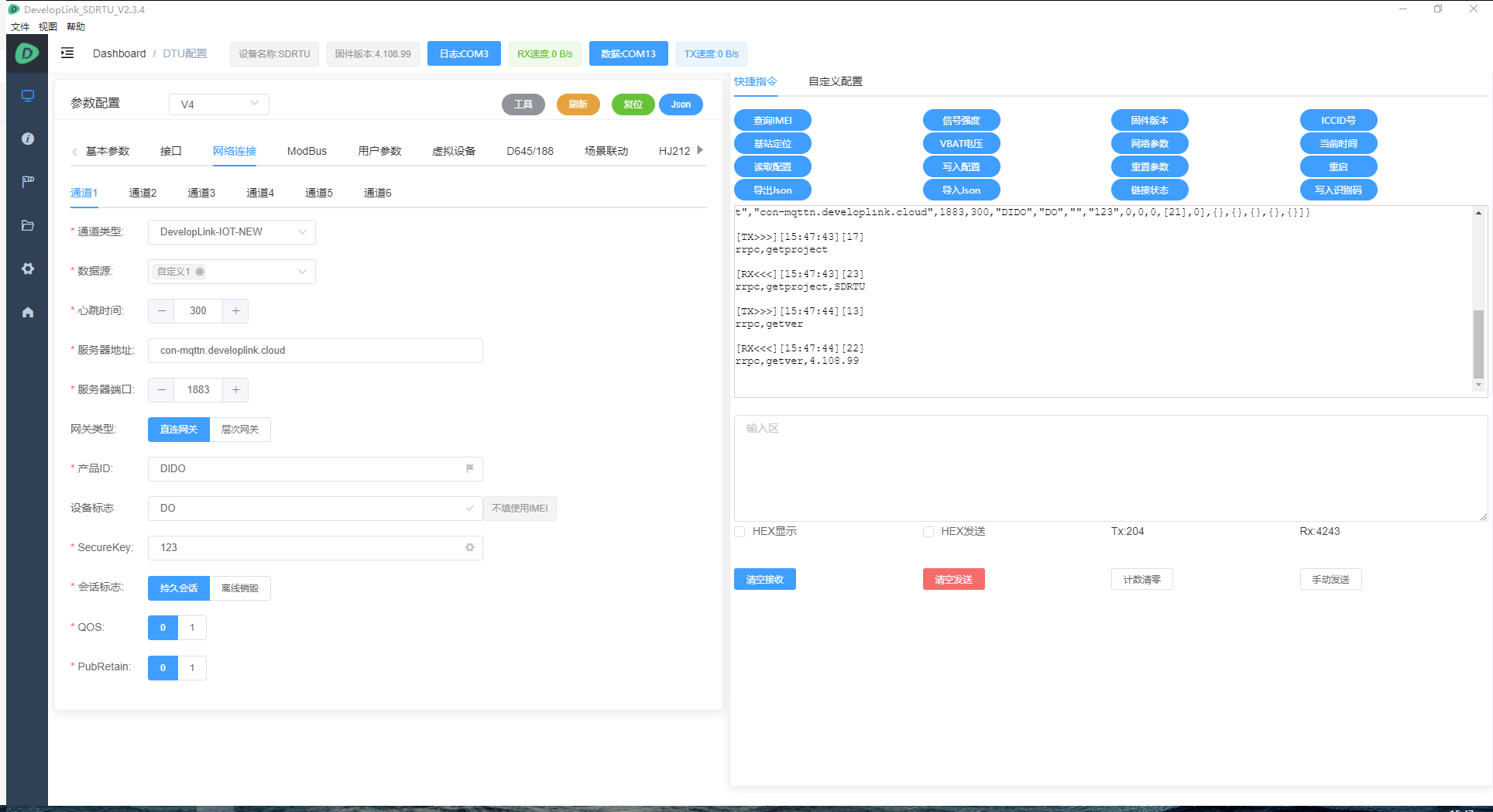Open the 设备标志 DO combo box
This screenshot has width=1493, height=812.
315,508
